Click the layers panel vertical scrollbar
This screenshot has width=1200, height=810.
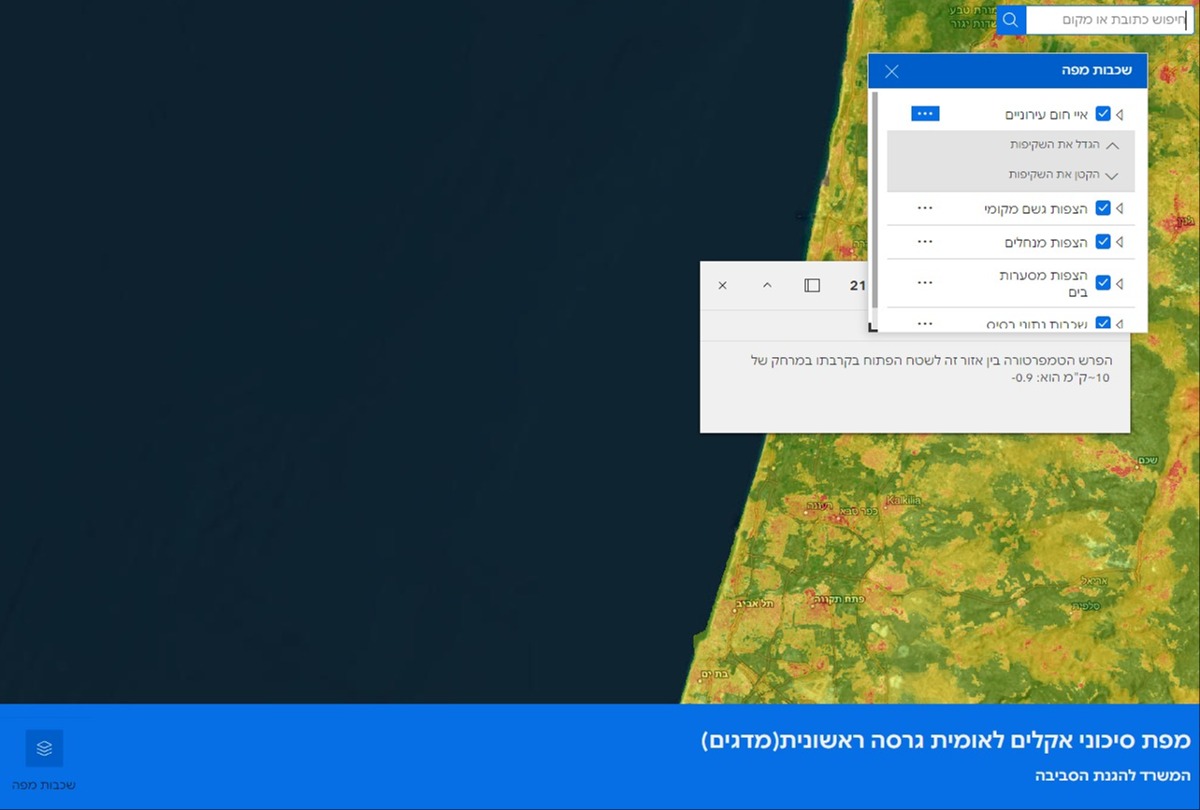pos(875,200)
